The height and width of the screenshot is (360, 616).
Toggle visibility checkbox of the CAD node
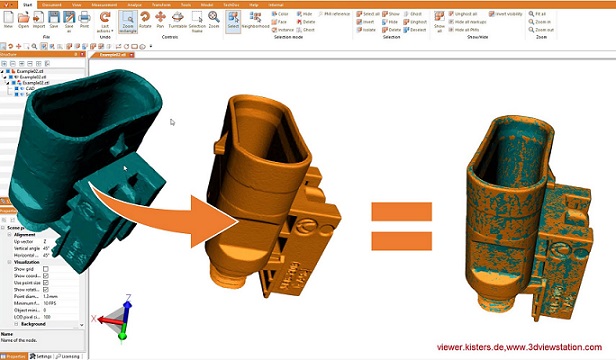pos(16,89)
